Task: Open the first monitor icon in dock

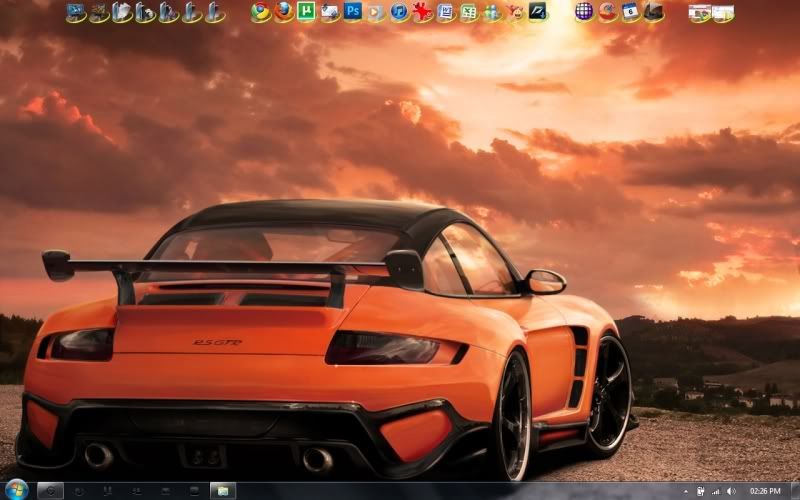Action: [x=76, y=12]
